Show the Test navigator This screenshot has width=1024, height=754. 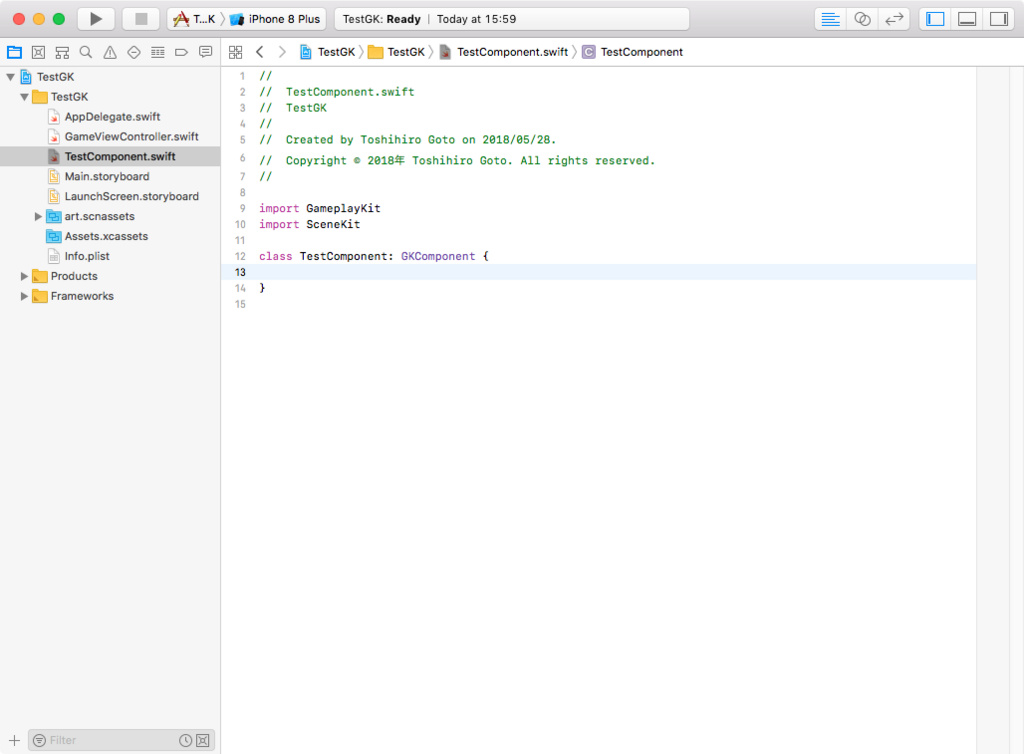134,52
